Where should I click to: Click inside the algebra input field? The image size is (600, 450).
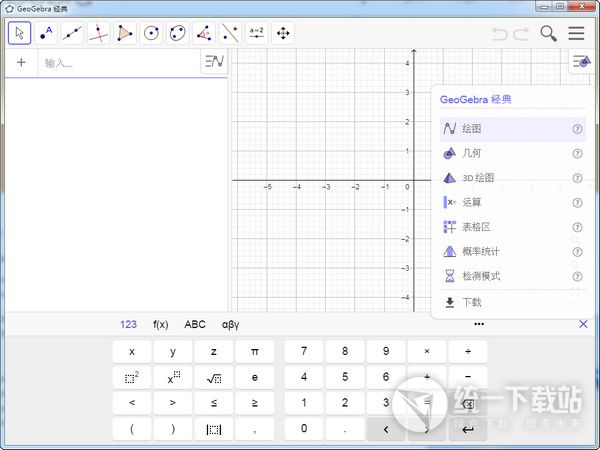119,63
